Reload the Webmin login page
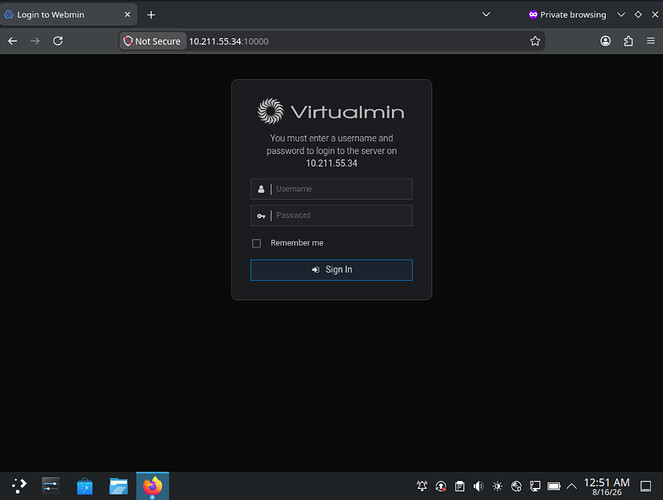This screenshot has width=663, height=500. [x=58, y=41]
